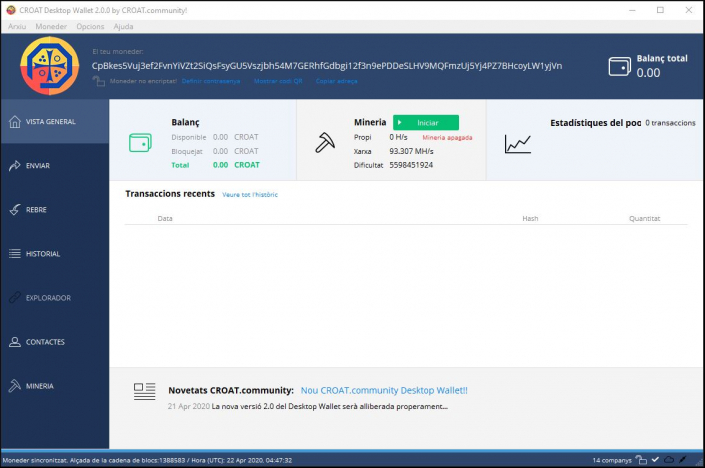The width and height of the screenshot is (705, 468).
Task: Open the Explorador block explorer
Action: [54, 298]
